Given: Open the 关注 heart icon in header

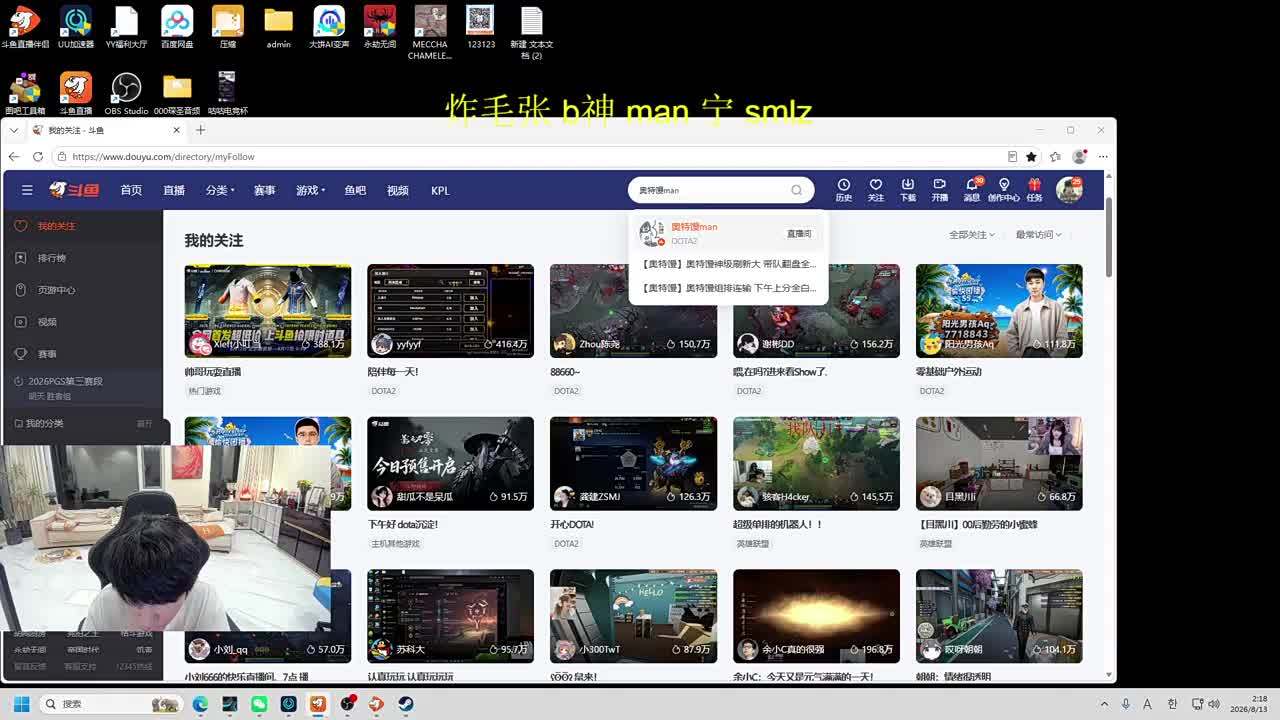Looking at the screenshot, I should click(876, 190).
